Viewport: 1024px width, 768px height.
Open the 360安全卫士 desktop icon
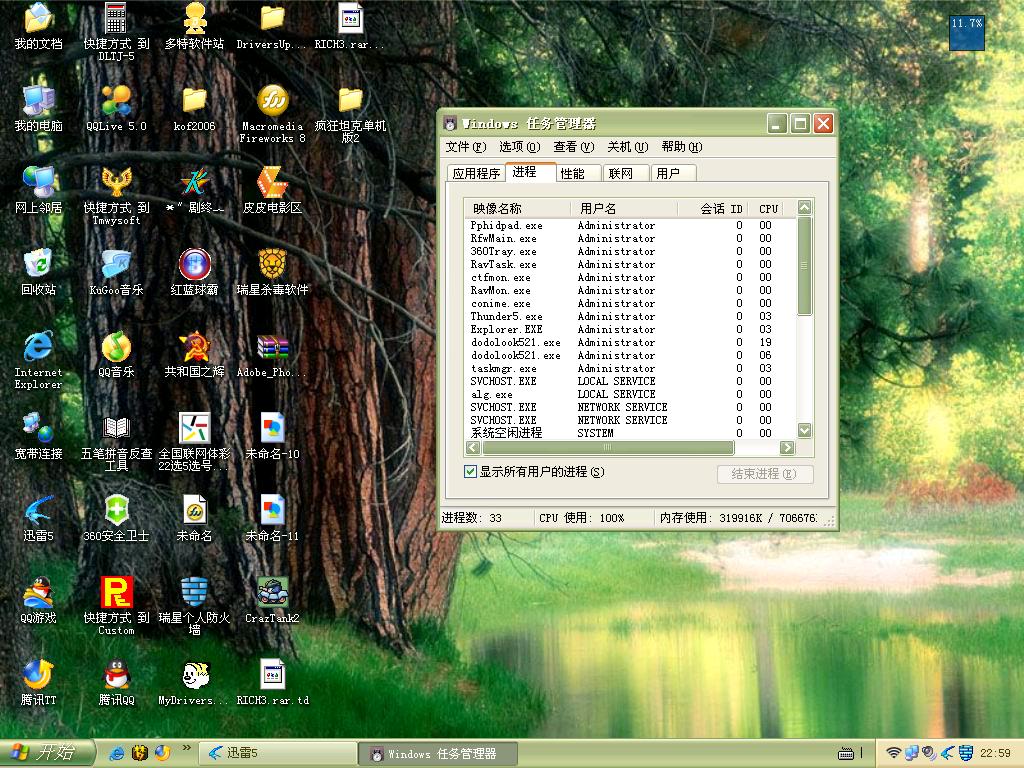pos(116,510)
